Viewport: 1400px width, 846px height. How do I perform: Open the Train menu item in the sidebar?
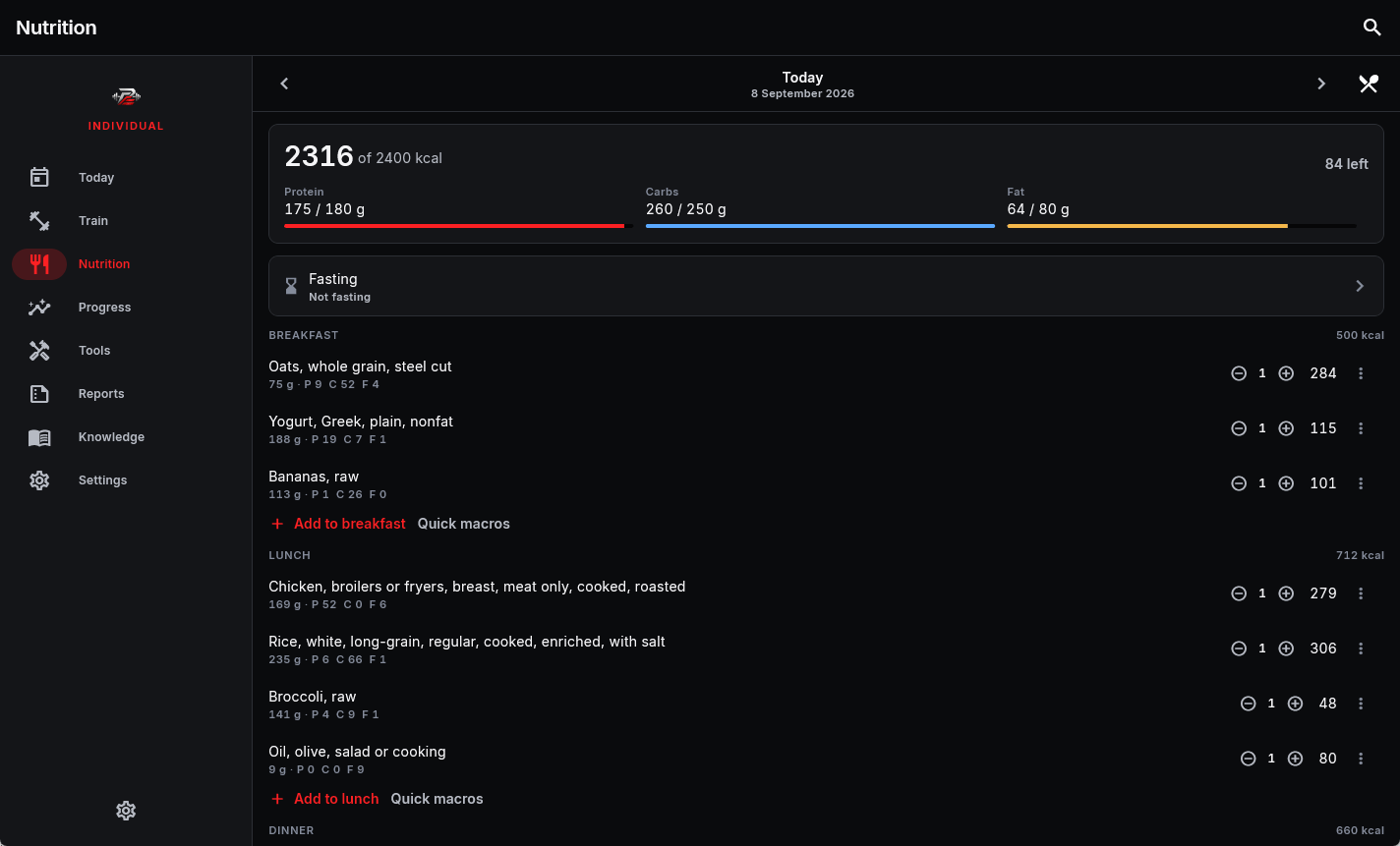tap(126, 221)
